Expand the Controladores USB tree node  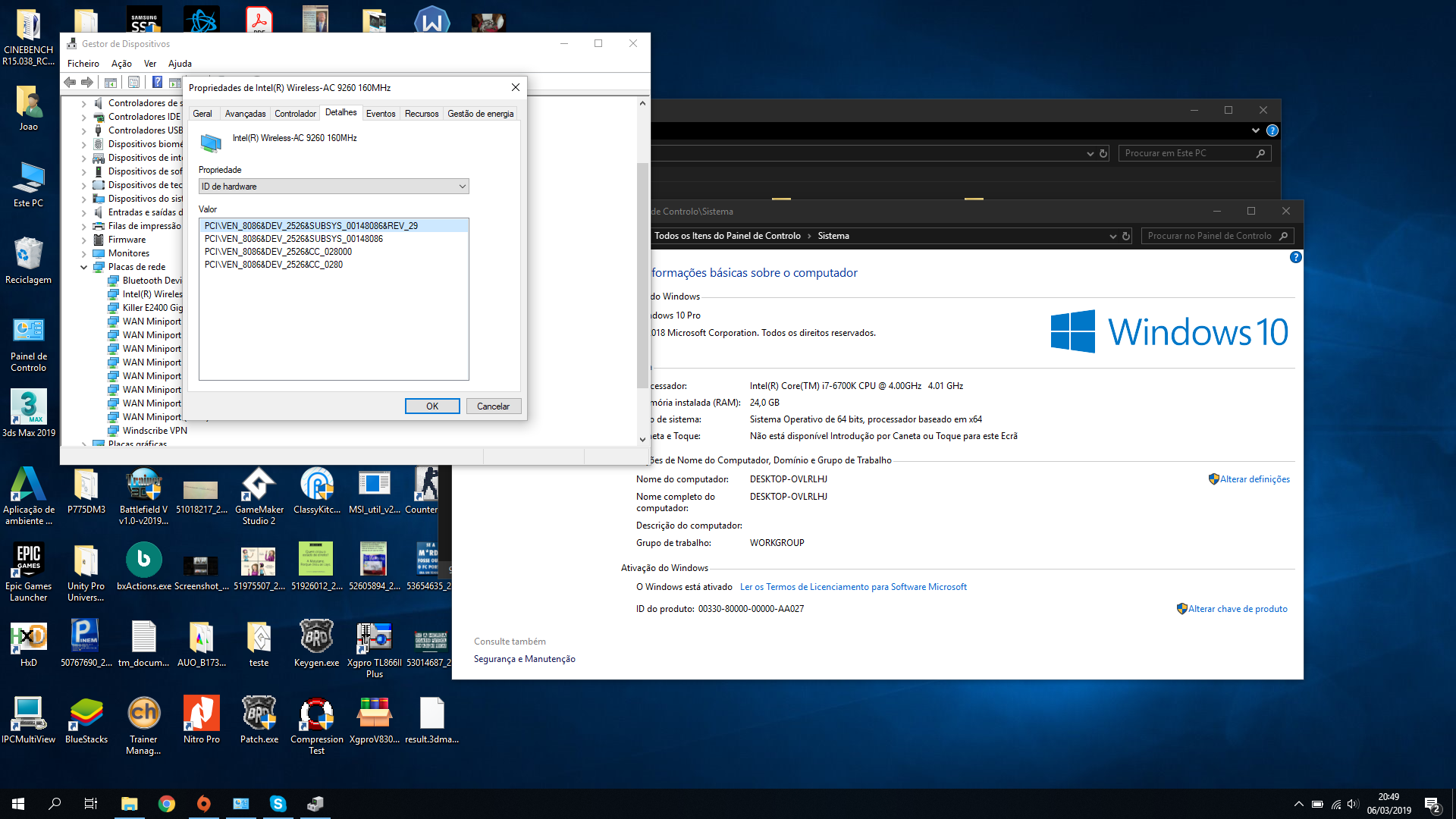(x=83, y=130)
